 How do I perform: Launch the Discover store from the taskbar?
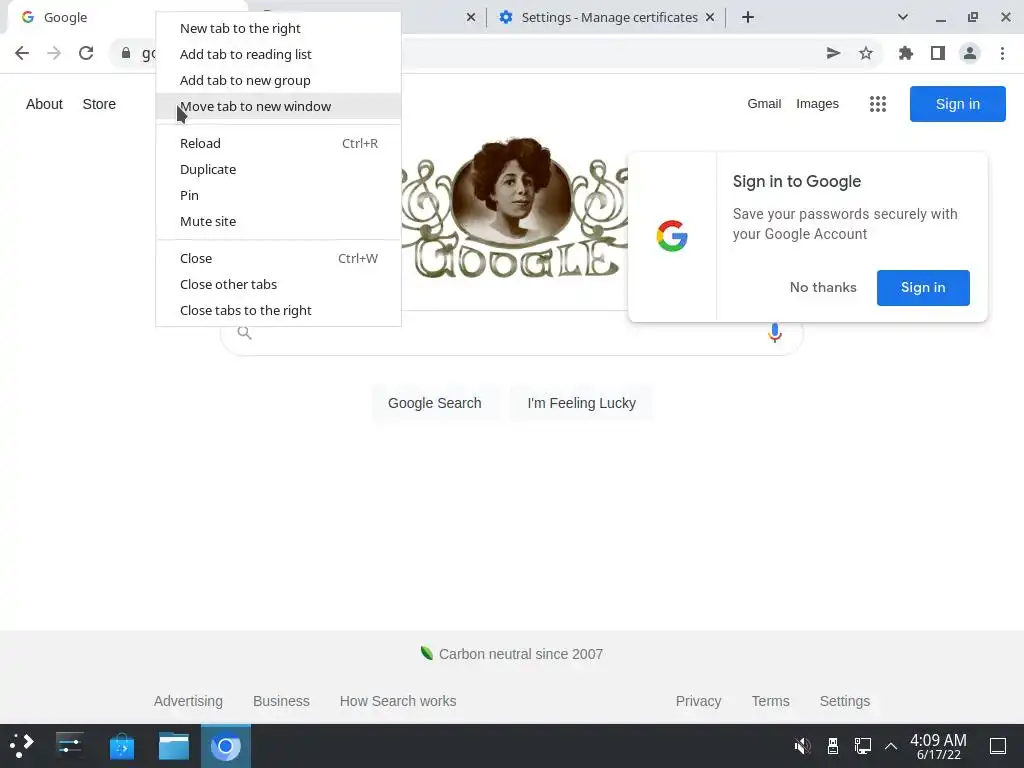(x=121, y=746)
